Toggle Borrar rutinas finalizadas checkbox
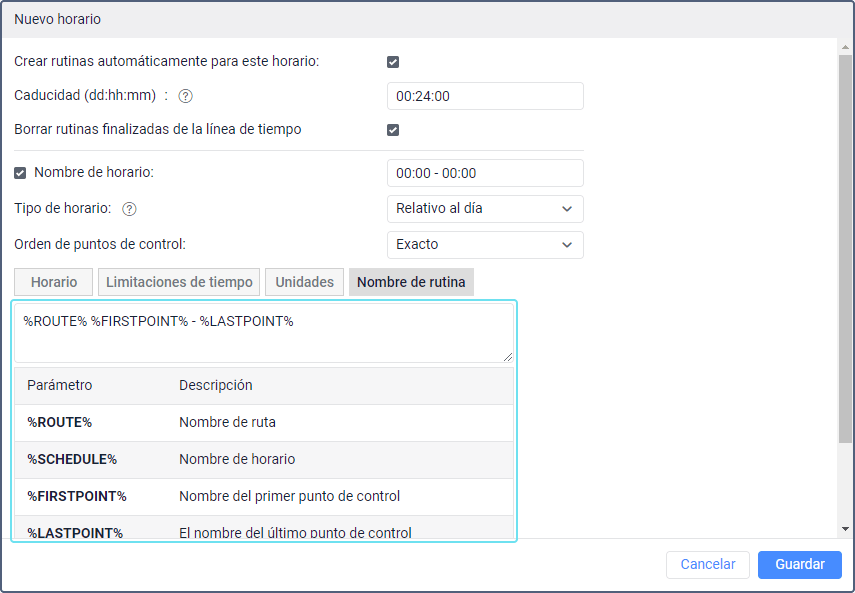This screenshot has height=593, width=855. pos(393,130)
